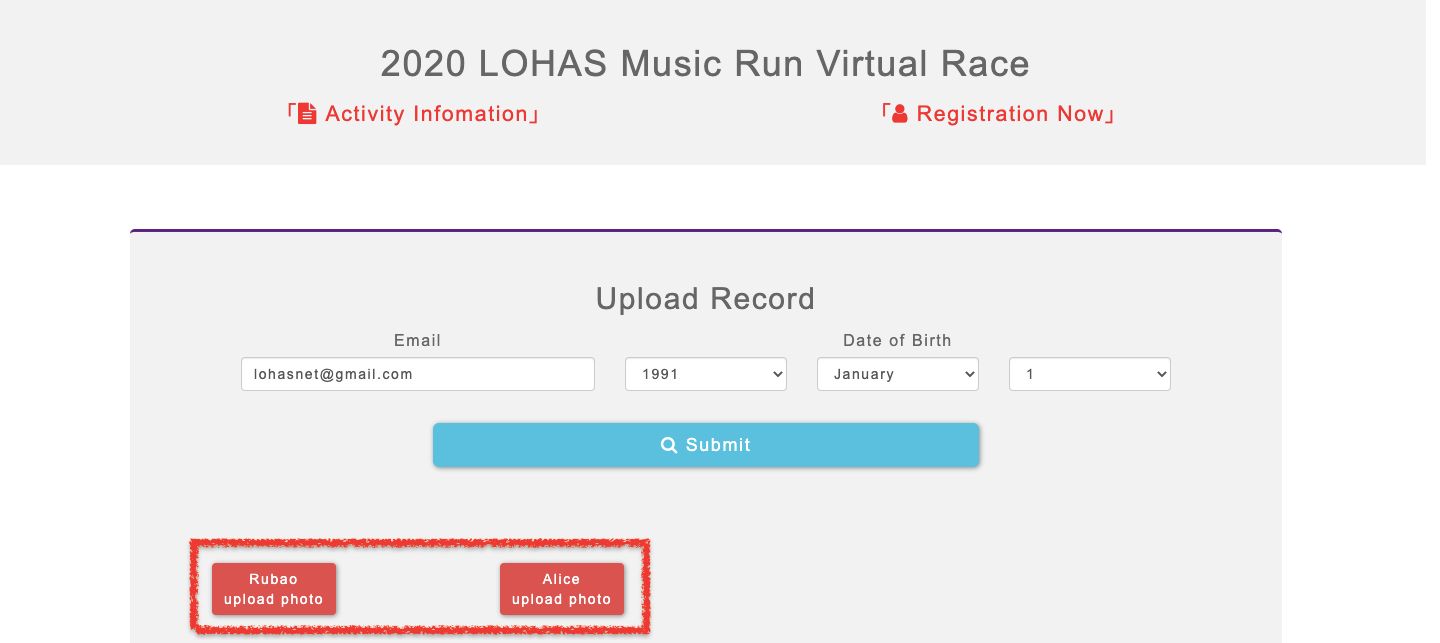The image size is (1440, 643).
Task: Click the Date of Birth label
Action: point(898,340)
